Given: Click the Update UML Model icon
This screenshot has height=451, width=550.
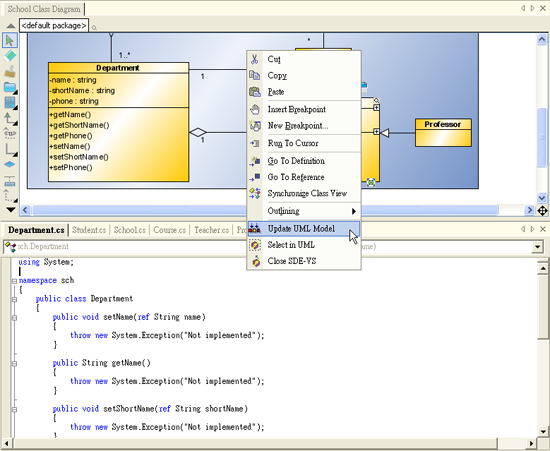Looking at the screenshot, I should coord(255,229).
